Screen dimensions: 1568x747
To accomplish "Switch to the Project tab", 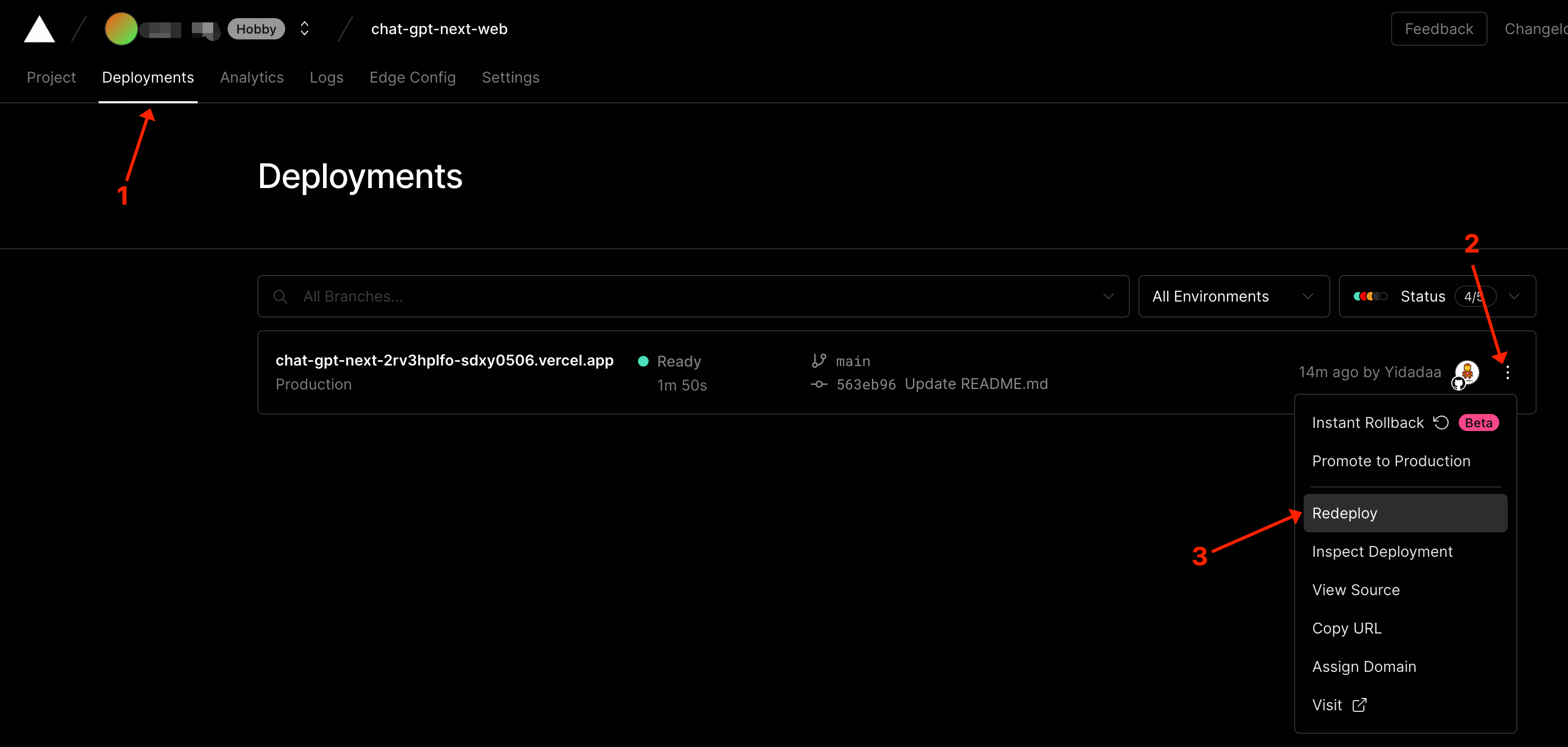I will point(51,77).
